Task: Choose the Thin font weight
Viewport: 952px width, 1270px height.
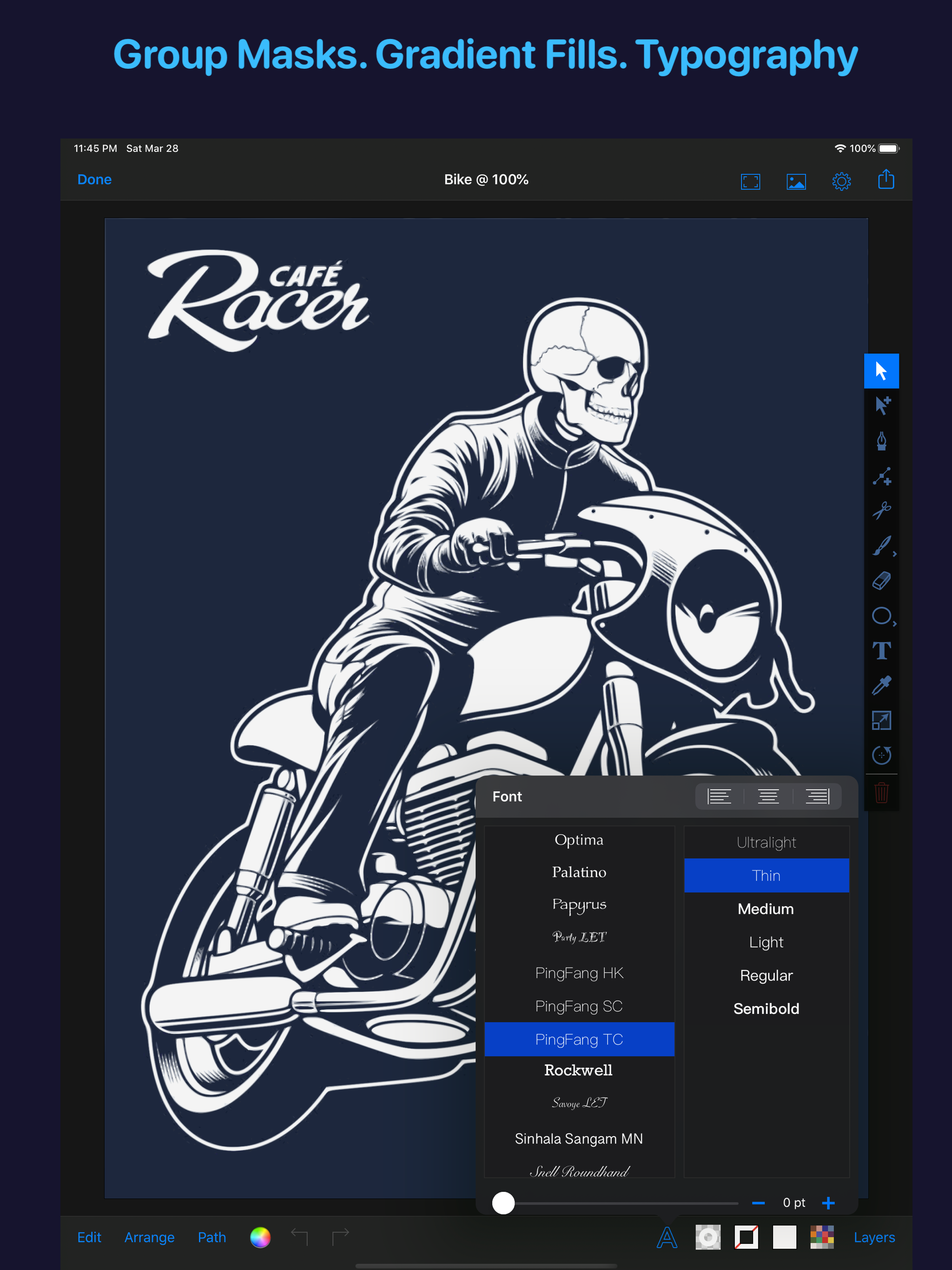Action: pyautogui.click(x=766, y=875)
